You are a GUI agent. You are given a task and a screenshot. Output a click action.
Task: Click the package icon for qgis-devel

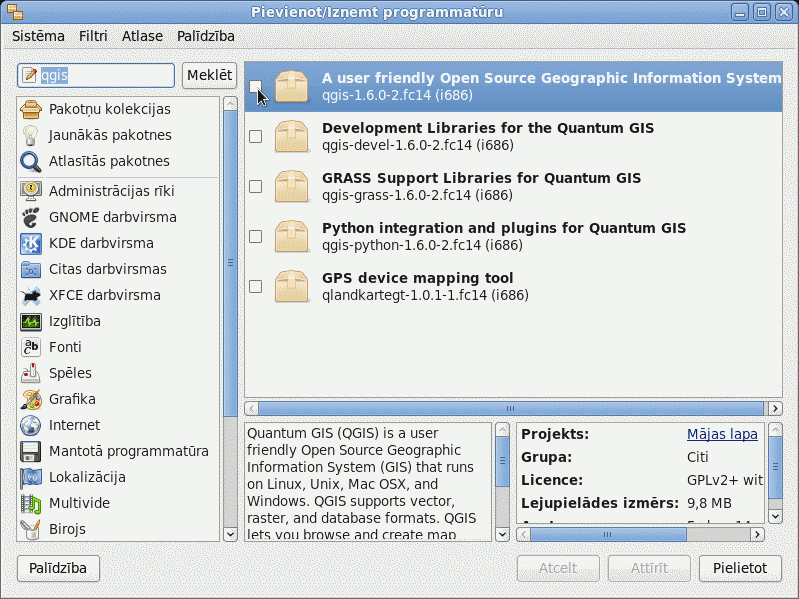coord(291,137)
